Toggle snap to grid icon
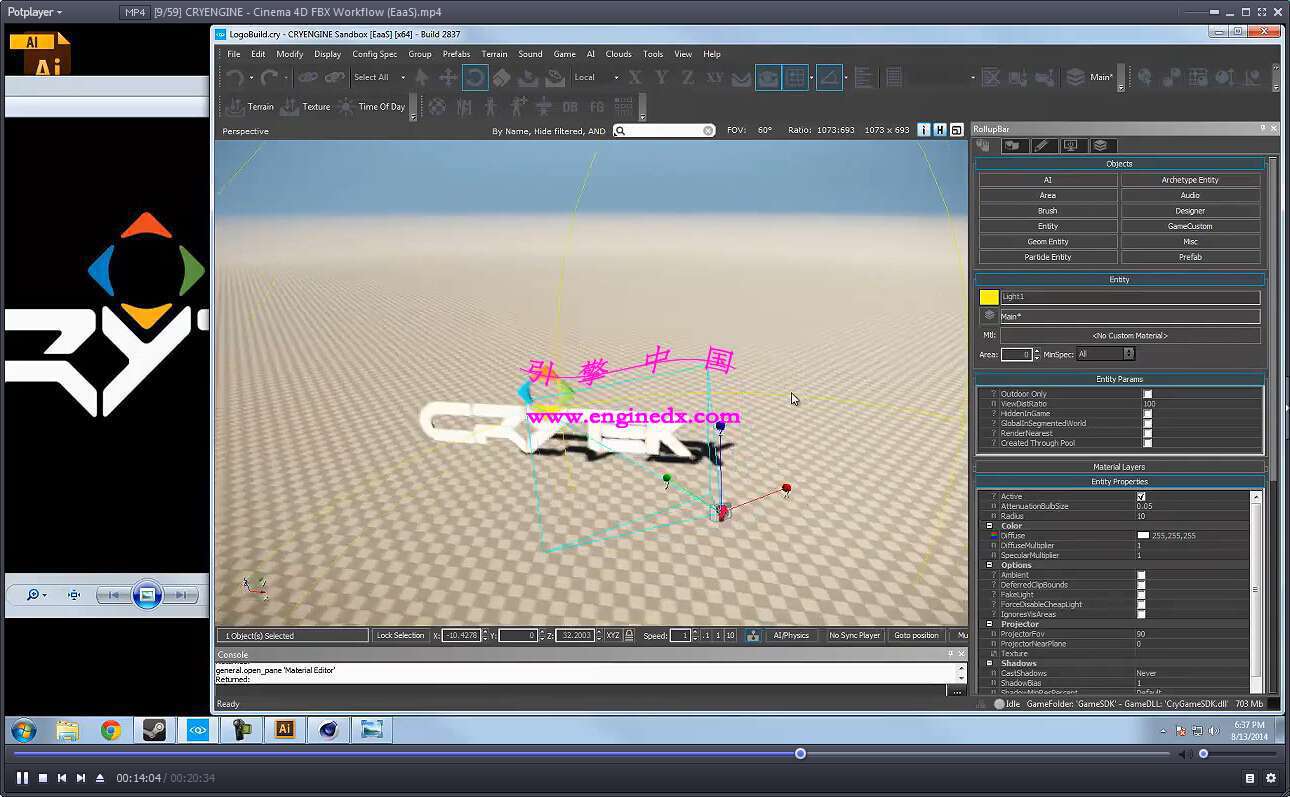1290x797 pixels. click(795, 77)
